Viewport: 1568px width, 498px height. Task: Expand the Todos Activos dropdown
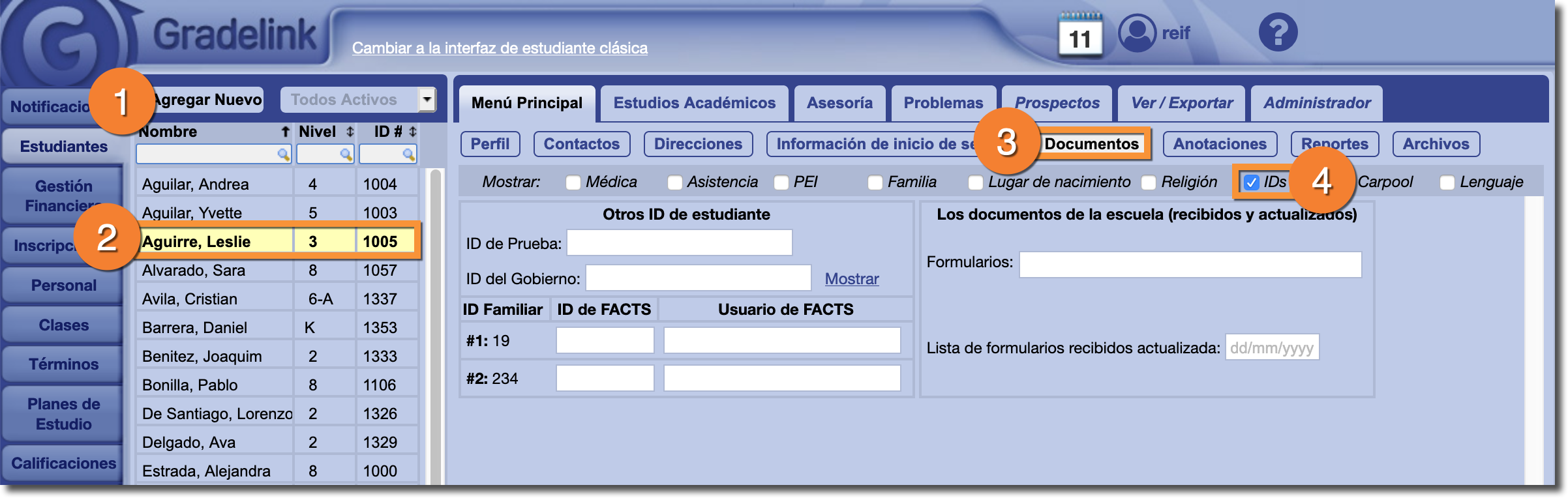[x=427, y=100]
